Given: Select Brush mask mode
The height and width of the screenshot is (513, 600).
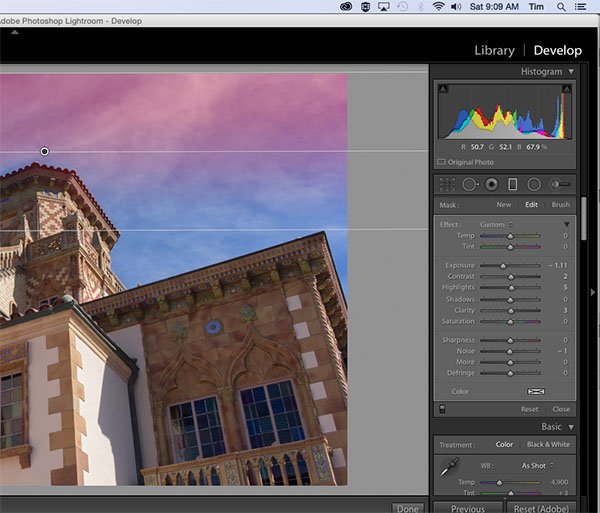Looking at the screenshot, I should (561, 205).
